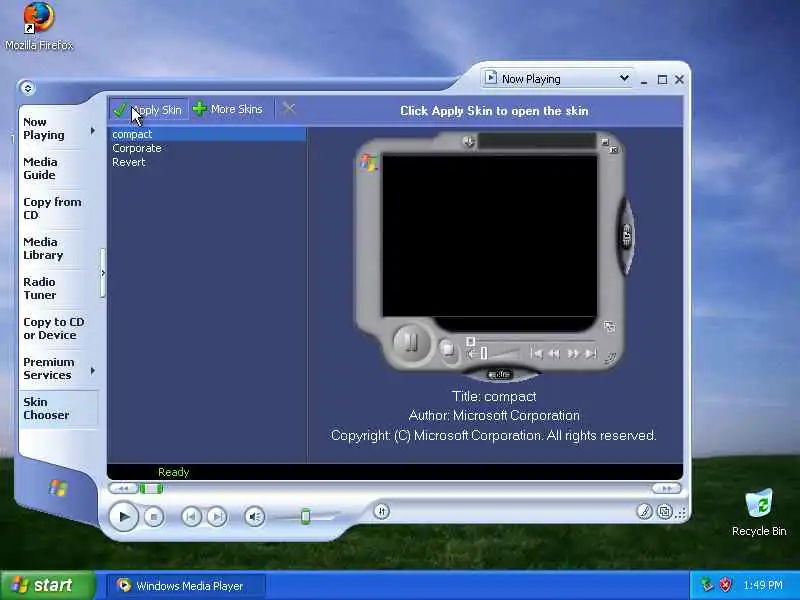Screen dimensions: 800x600
Task: Open More Skins link
Action: point(228,109)
